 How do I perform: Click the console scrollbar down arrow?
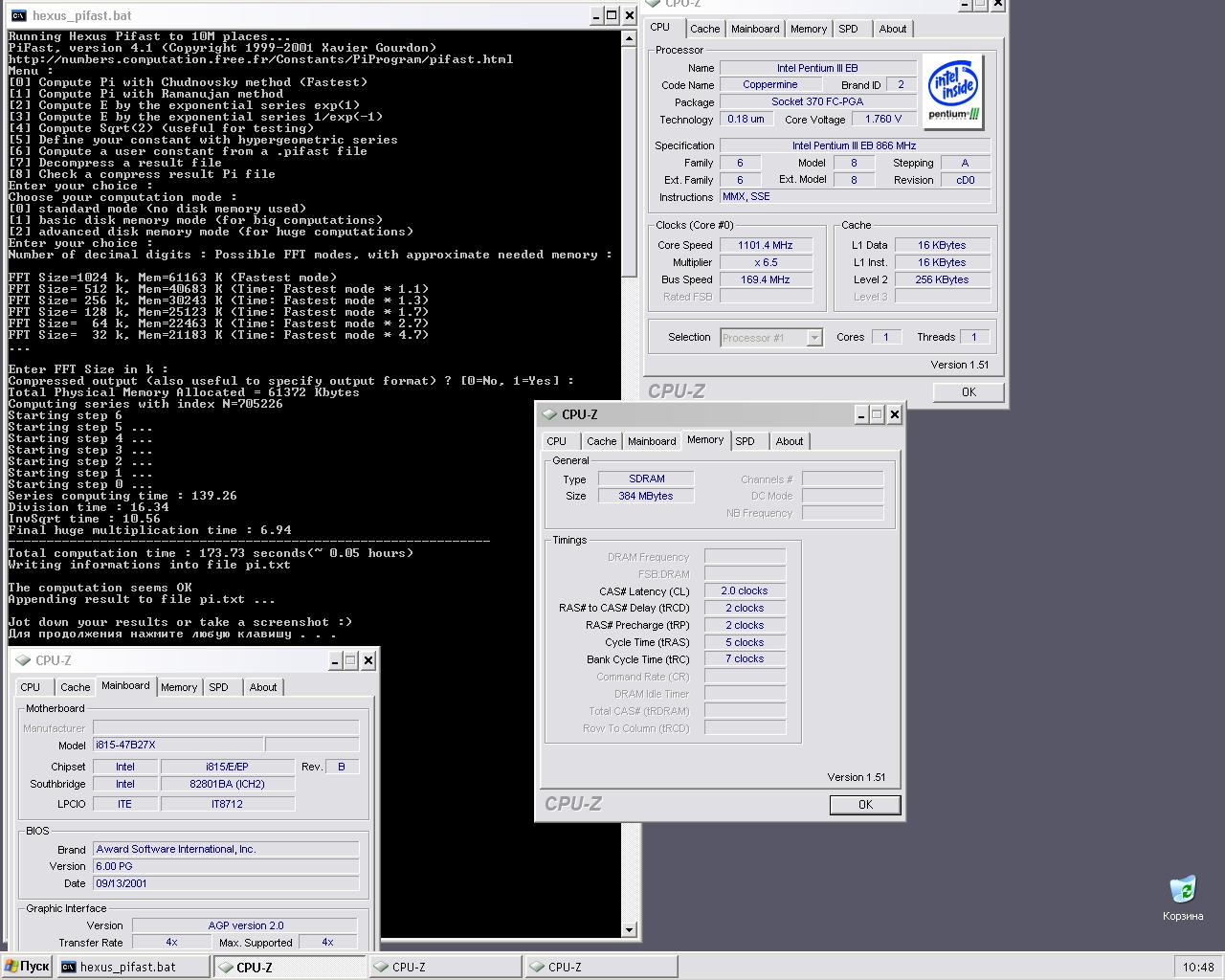pos(629,929)
